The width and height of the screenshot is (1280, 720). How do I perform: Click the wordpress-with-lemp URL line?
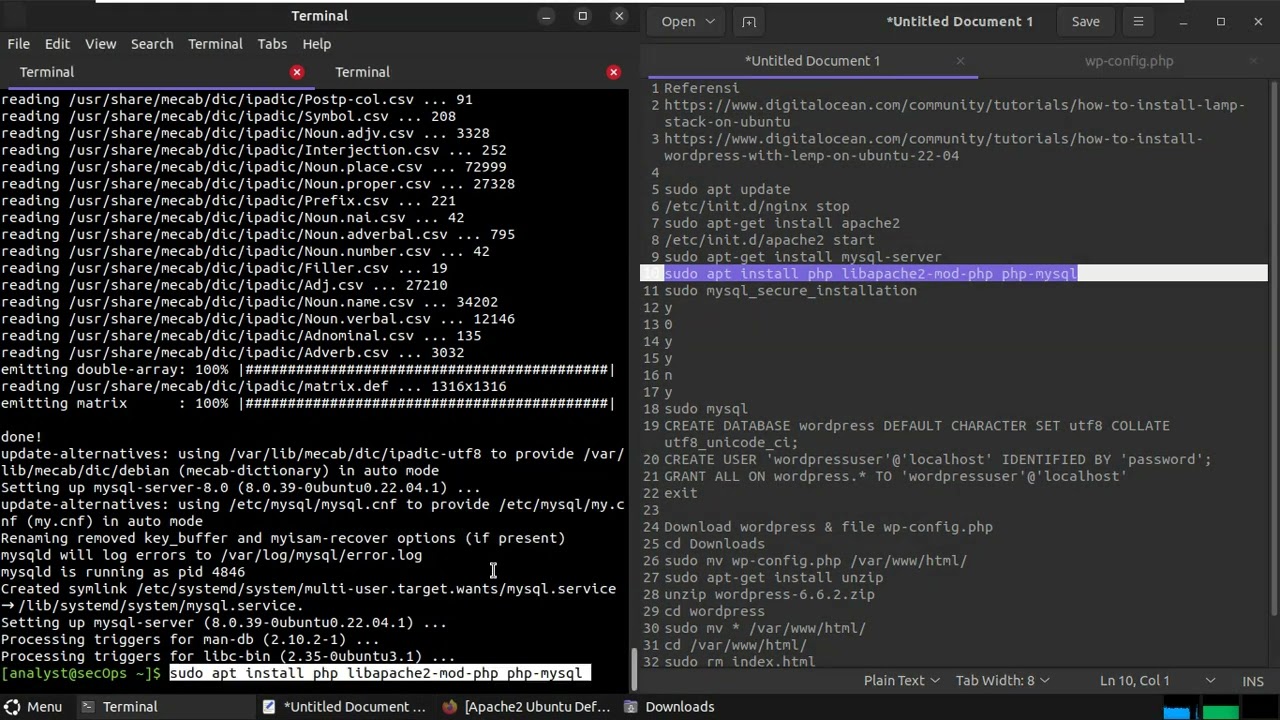tap(934, 147)
